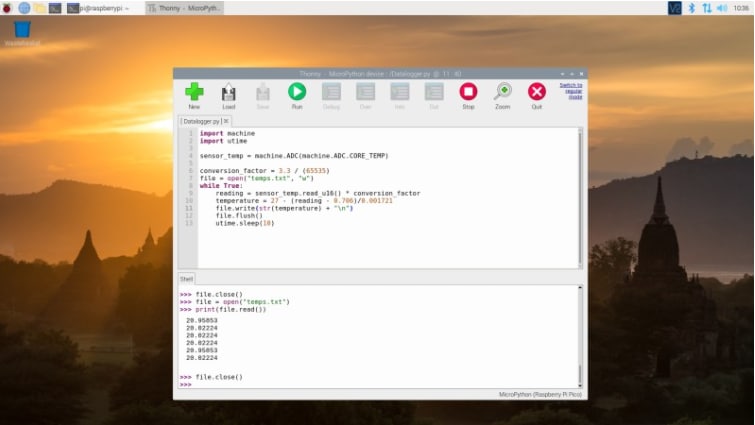Quit Thonny with the red X button
This screenshot has height=425, width=755.
point(537,95)
